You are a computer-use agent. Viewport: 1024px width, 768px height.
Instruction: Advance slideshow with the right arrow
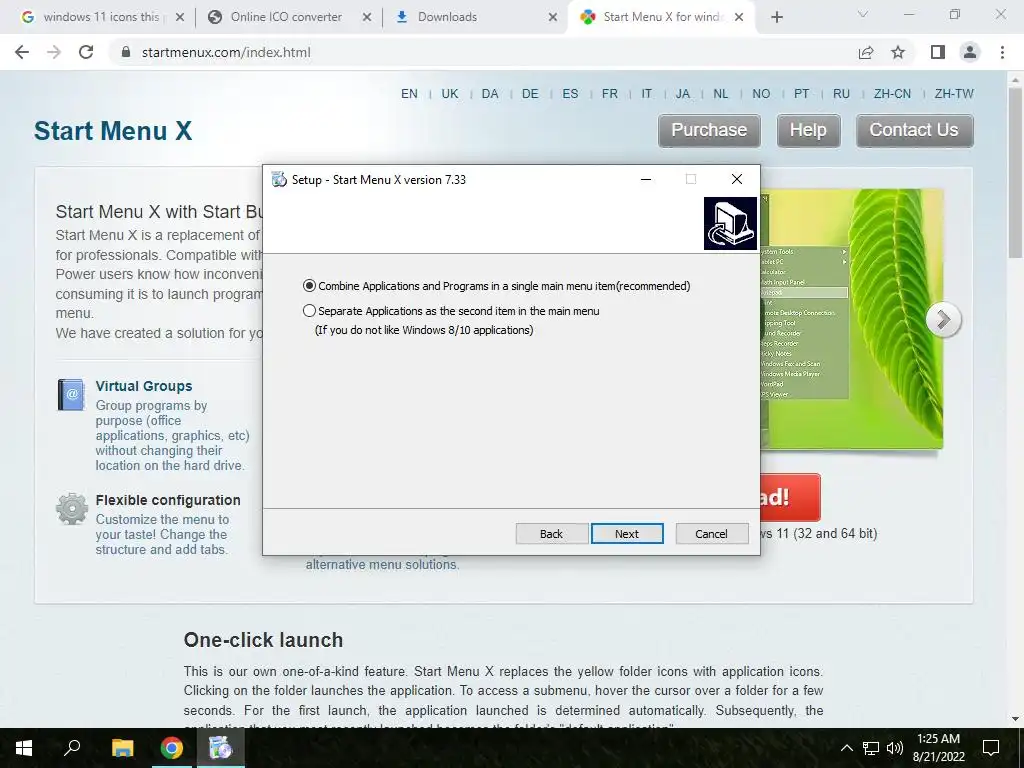(943, 320)
